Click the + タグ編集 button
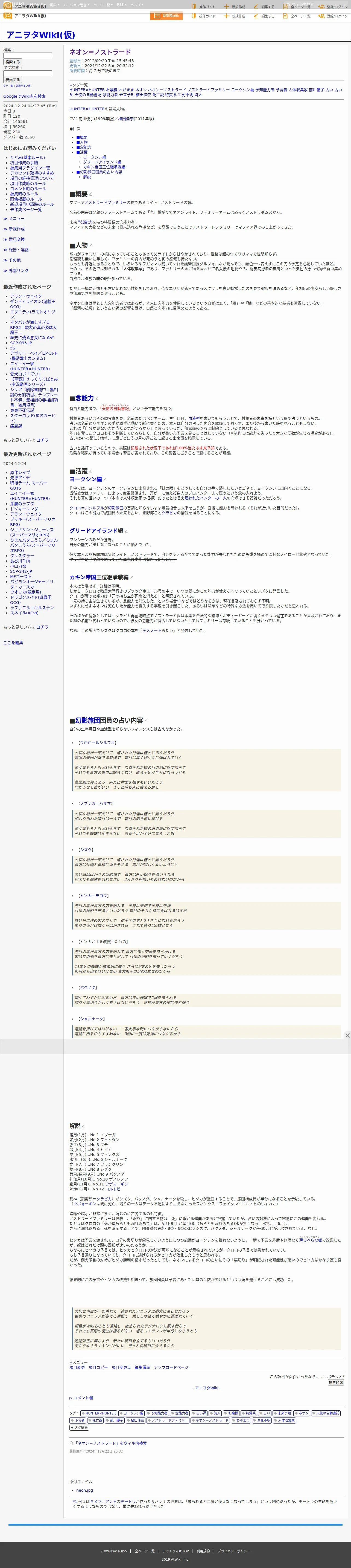This screenshot has width=351, height=1568. tap(79, 1427)
